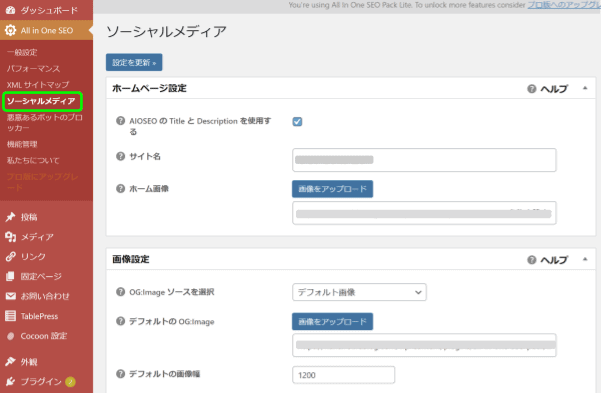The image size is (601, 393).
Task: Click help icon next to サイト名
Action: pyautogui.click(x=120, y=156)
